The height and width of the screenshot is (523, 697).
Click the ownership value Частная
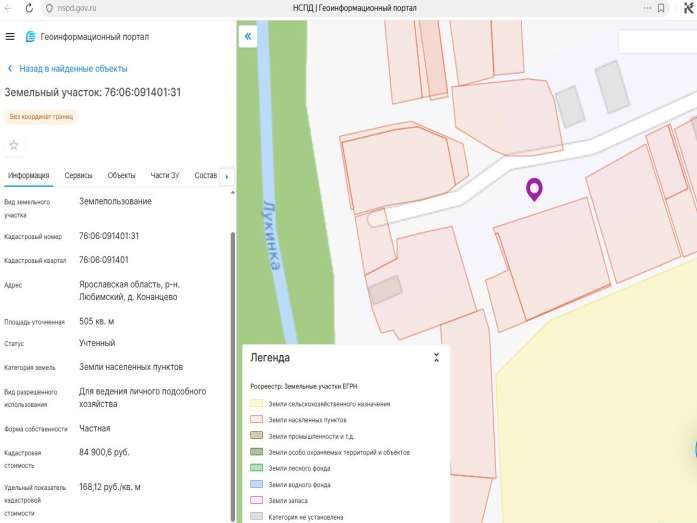pos(95,428)
